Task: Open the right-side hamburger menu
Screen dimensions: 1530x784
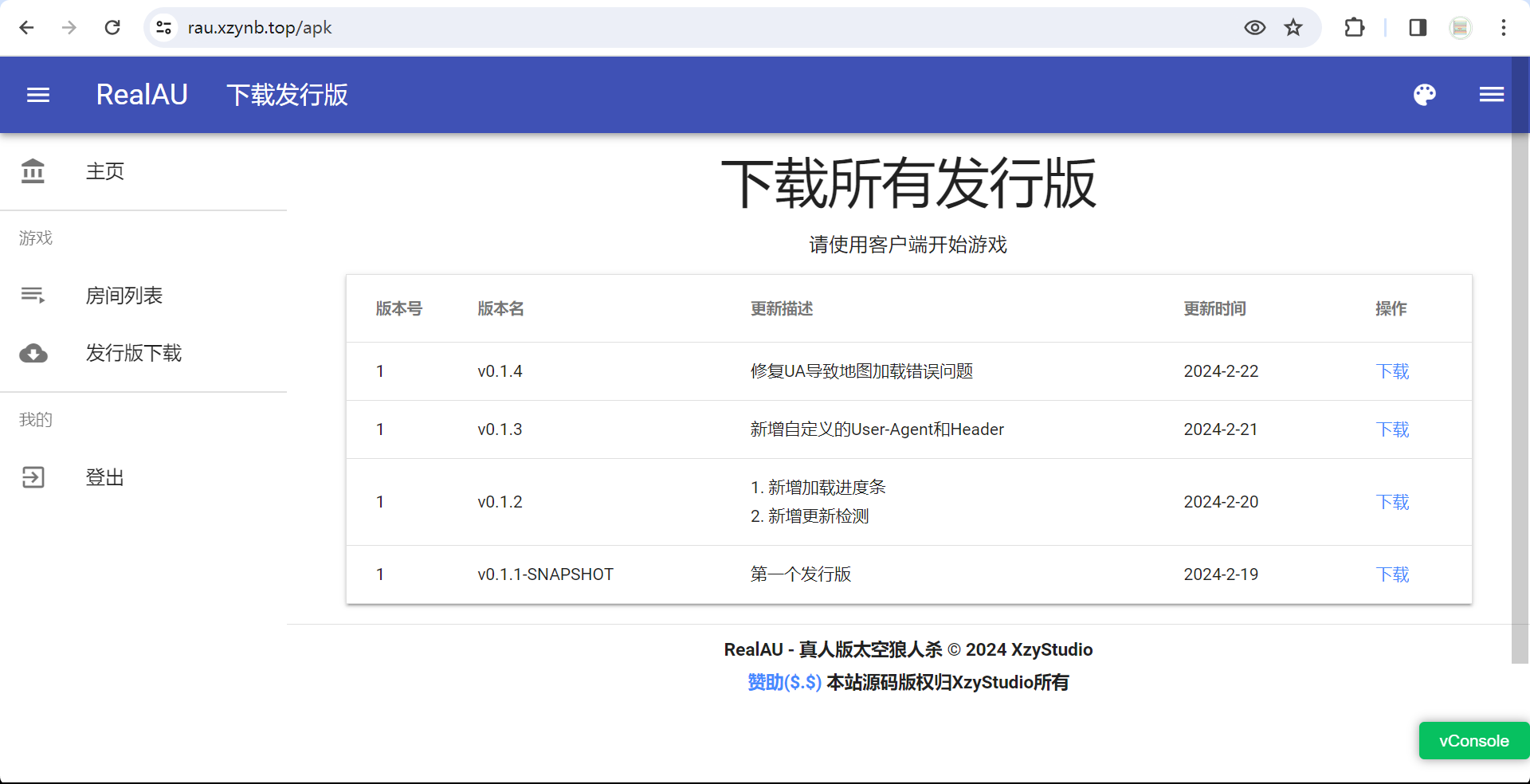Action: tap(1492, 95)
